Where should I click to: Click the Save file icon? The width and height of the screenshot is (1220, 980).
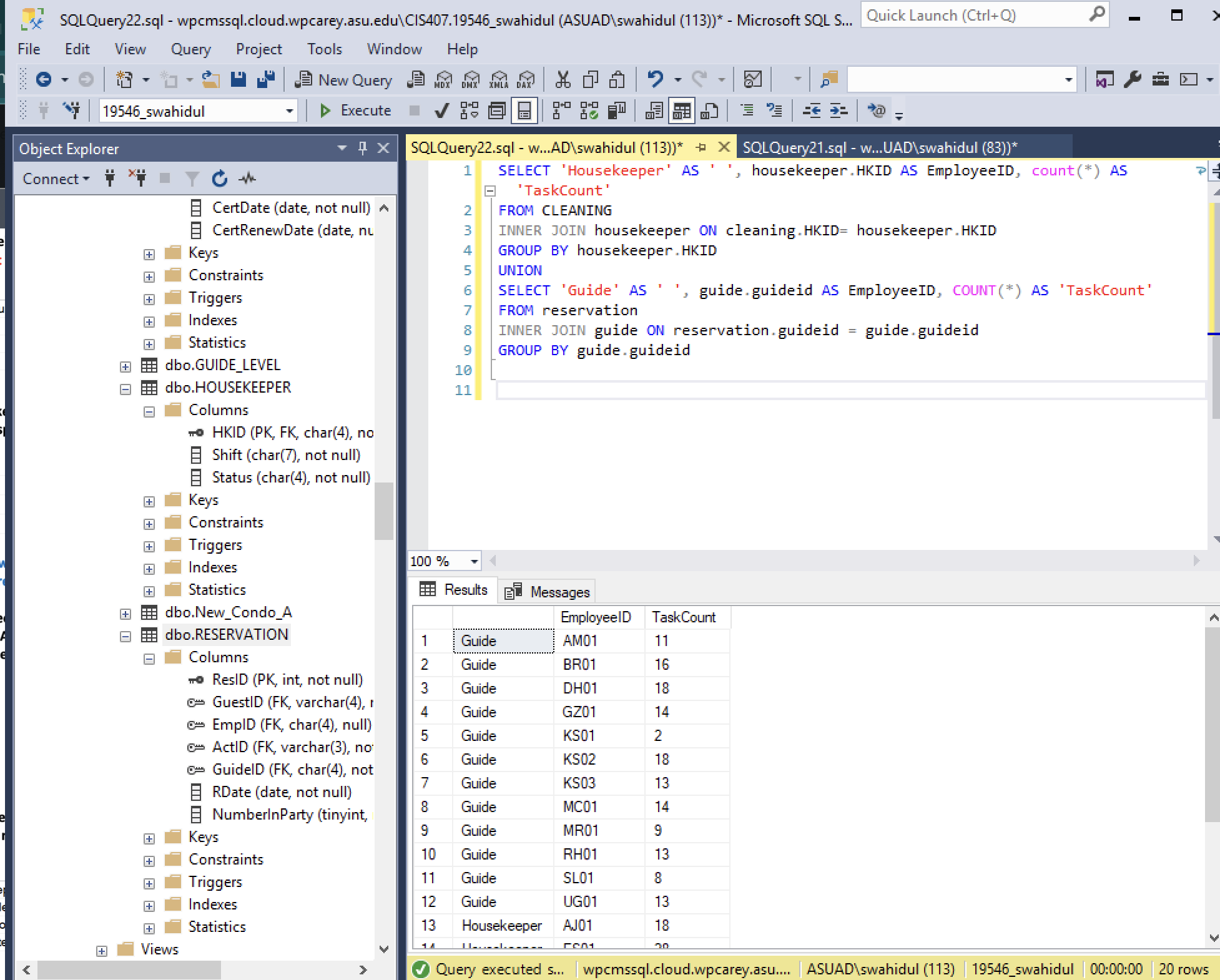click(238, 79)
